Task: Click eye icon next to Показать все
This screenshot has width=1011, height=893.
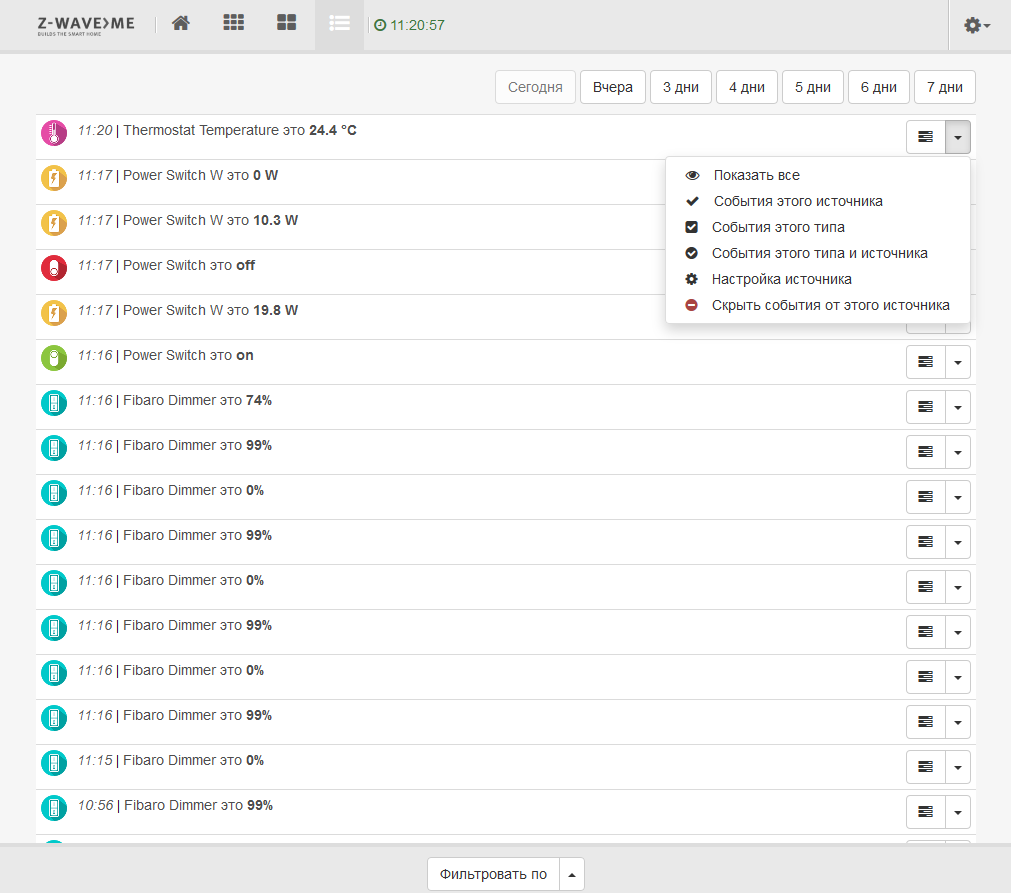Action: pos(692,175)
